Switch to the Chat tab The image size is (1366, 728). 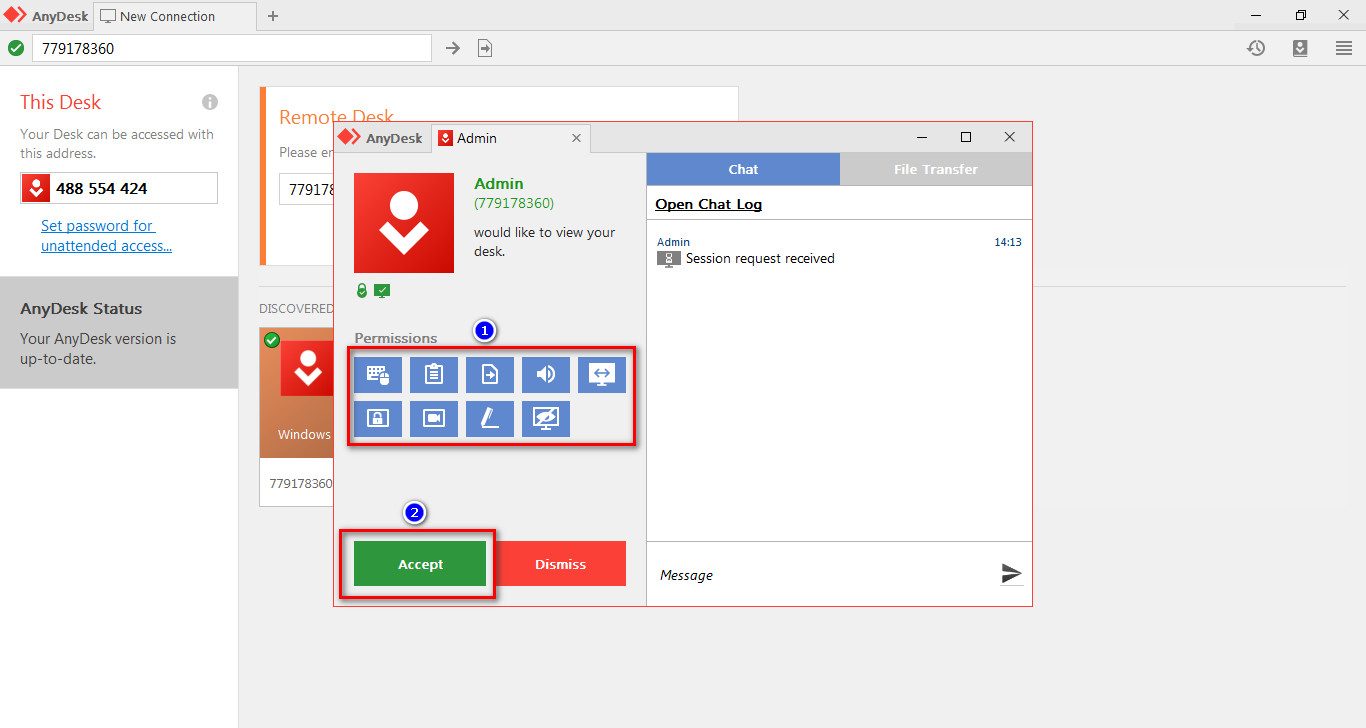(x=743, y=169)
